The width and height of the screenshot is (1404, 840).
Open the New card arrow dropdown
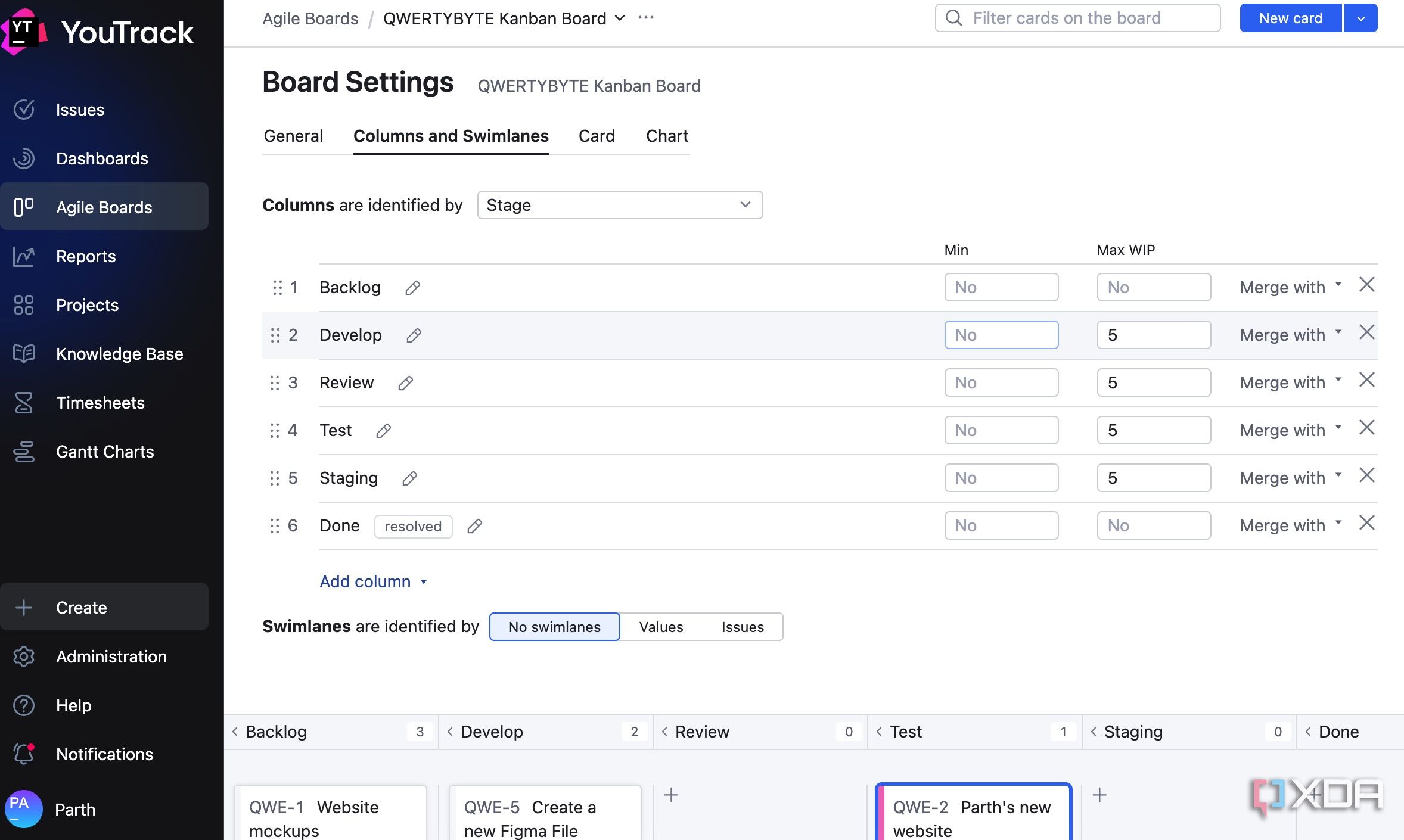point(1360,18)
